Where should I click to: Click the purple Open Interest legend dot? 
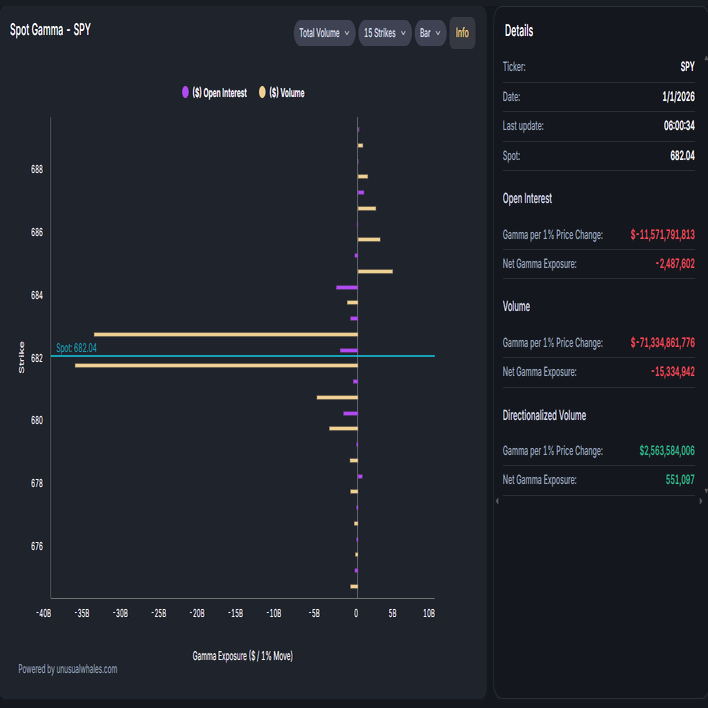click(185, 92)
